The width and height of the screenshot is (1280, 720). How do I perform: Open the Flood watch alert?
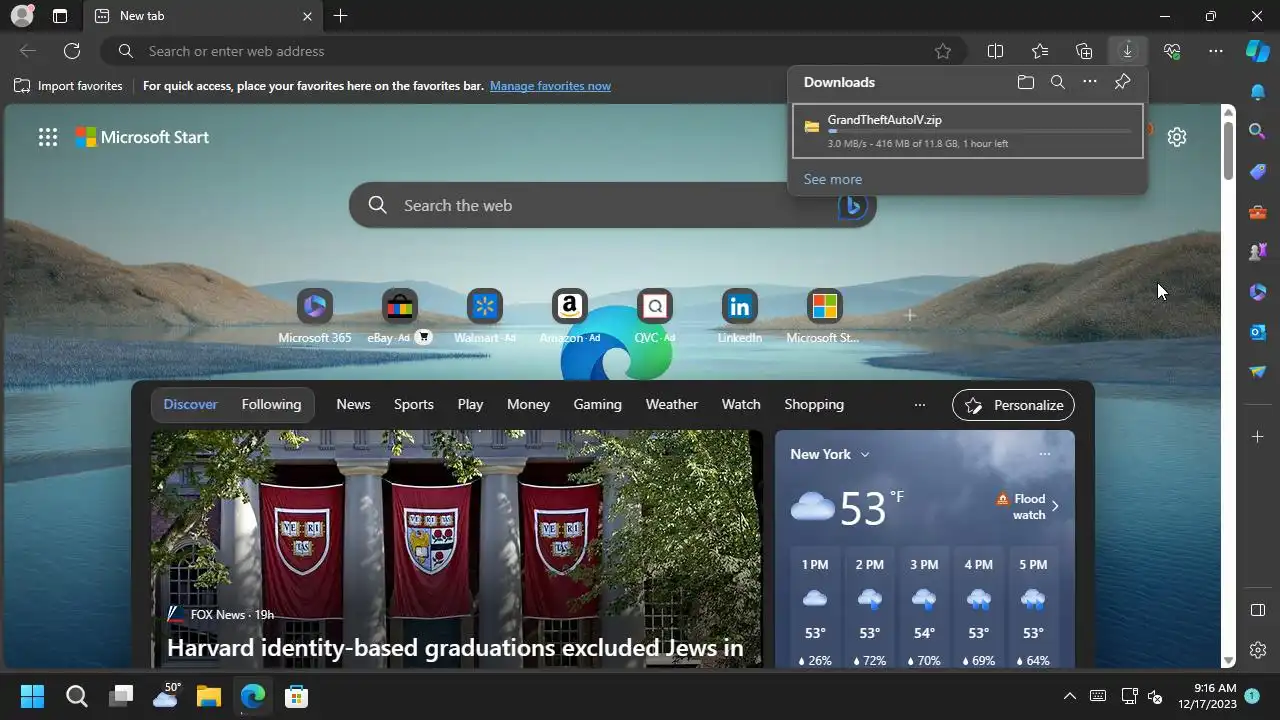click(x=1027, y=506)
